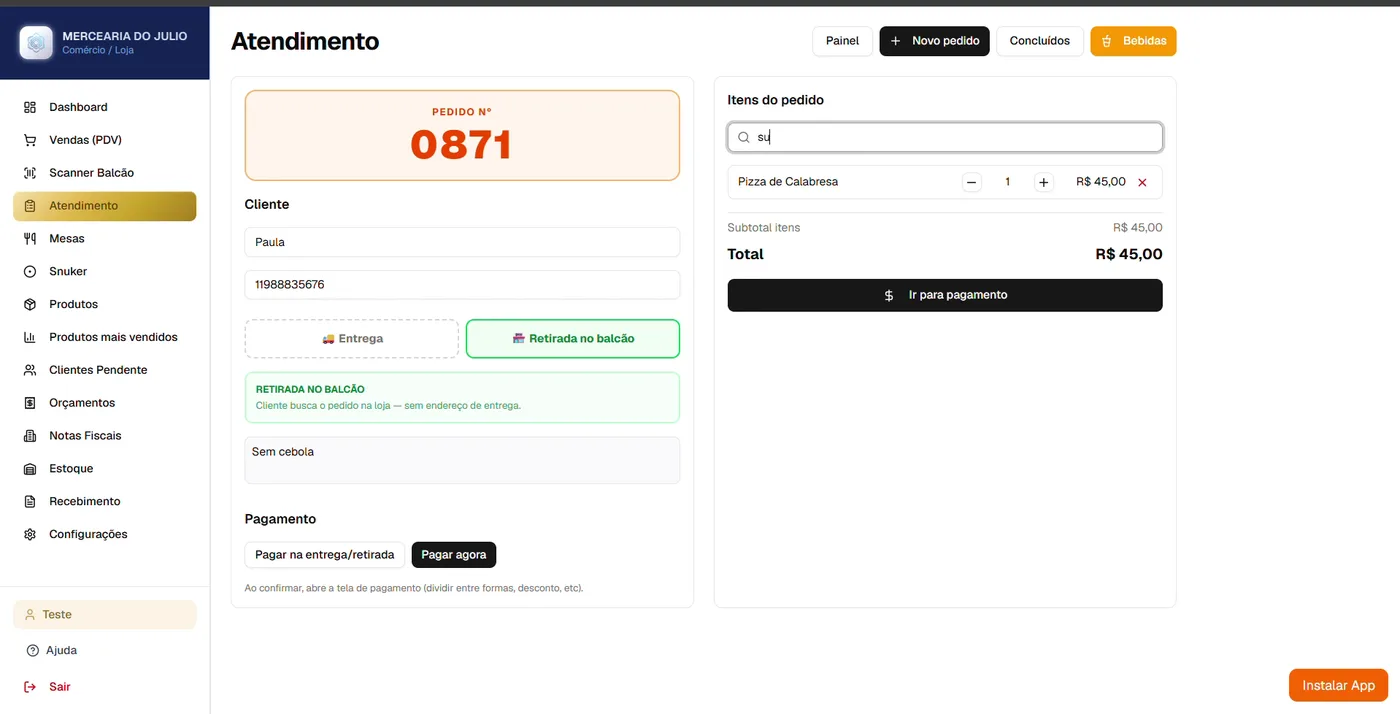
Task: Click the order number 0871
Action: [461, 145]
